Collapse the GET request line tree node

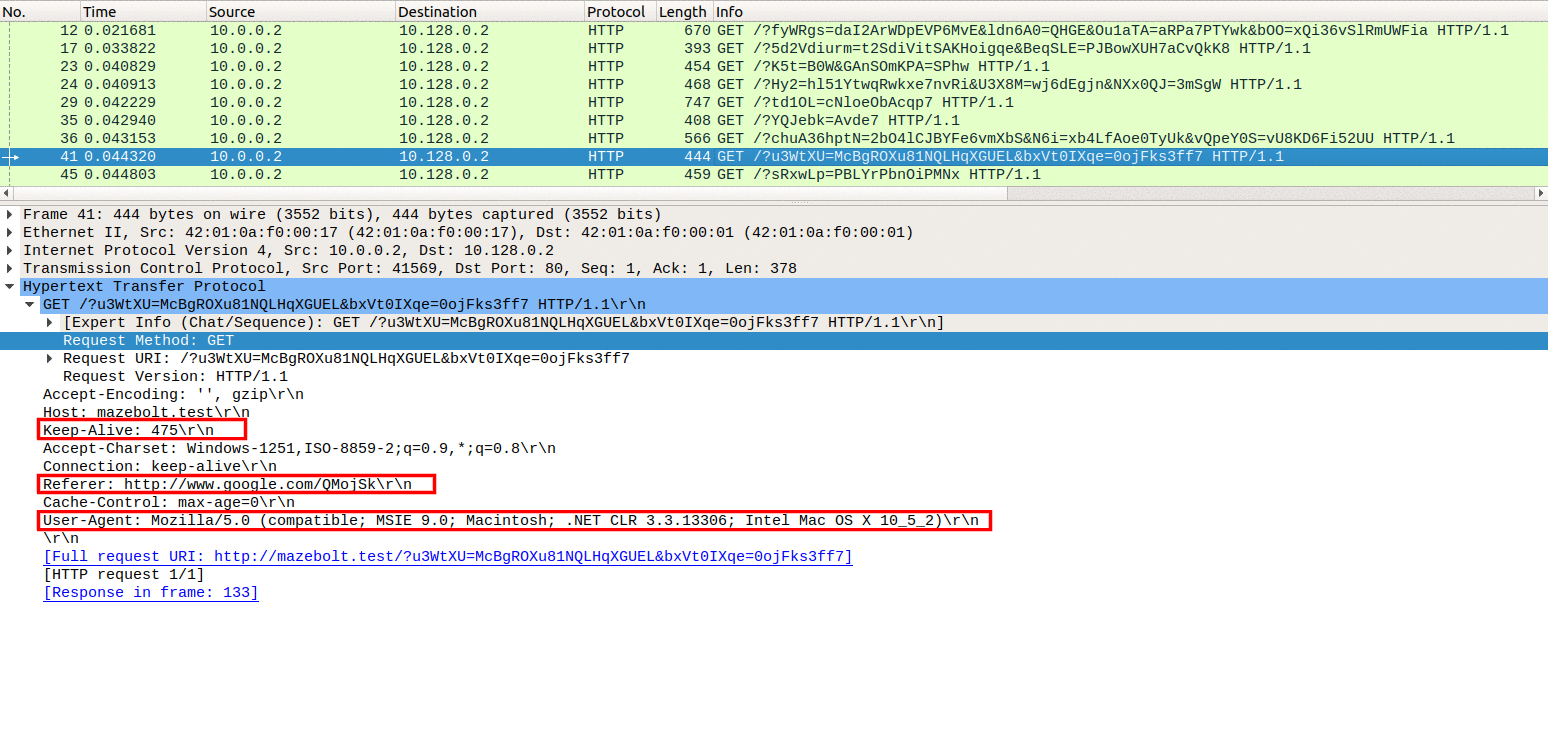pyautogui.click(x=30, y=305)
